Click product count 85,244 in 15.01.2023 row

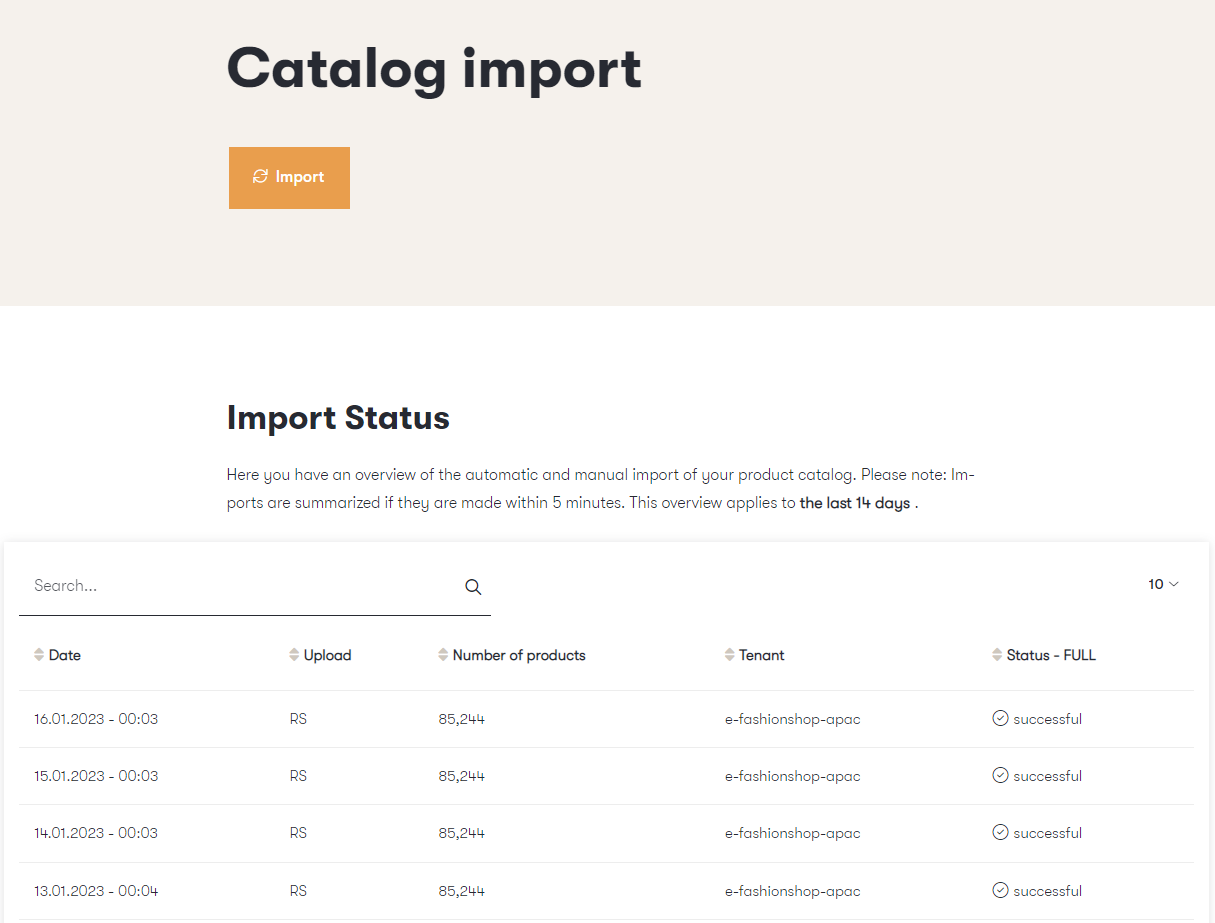(x=462, y=776)
